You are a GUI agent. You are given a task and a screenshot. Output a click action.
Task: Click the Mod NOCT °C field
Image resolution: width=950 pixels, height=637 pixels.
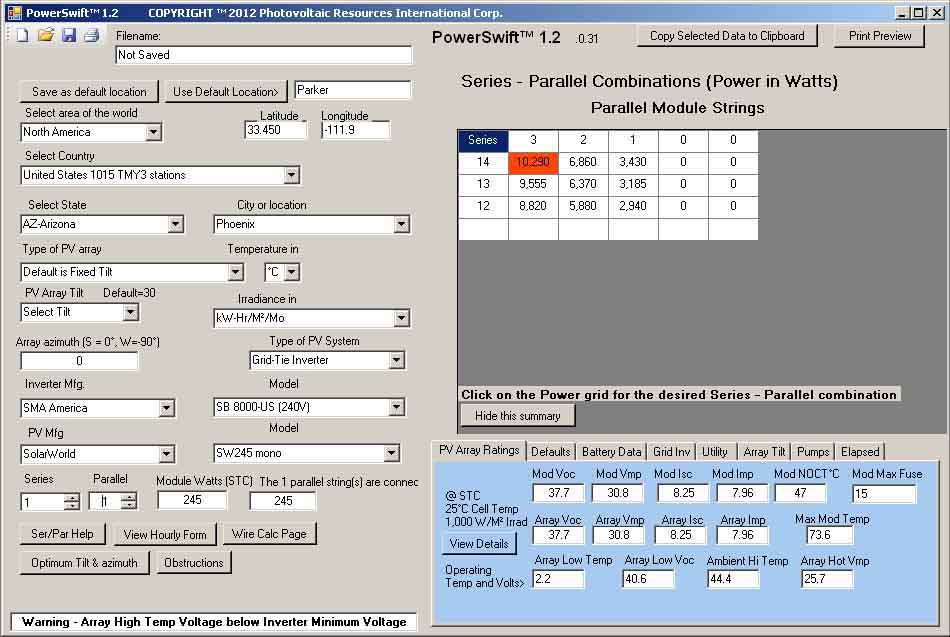click(800, 493)
